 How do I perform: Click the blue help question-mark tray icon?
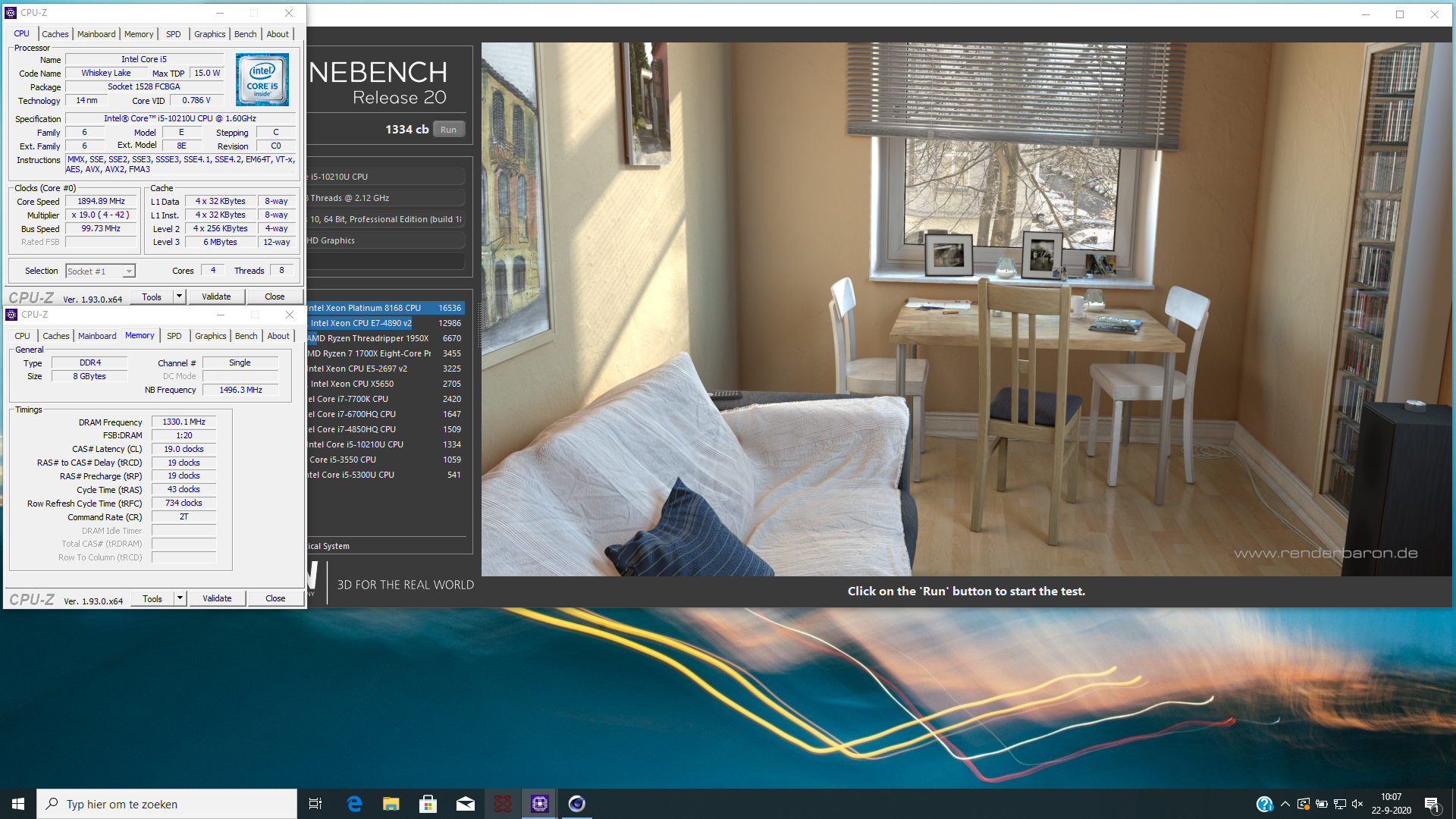click(x=1264, y=804)
